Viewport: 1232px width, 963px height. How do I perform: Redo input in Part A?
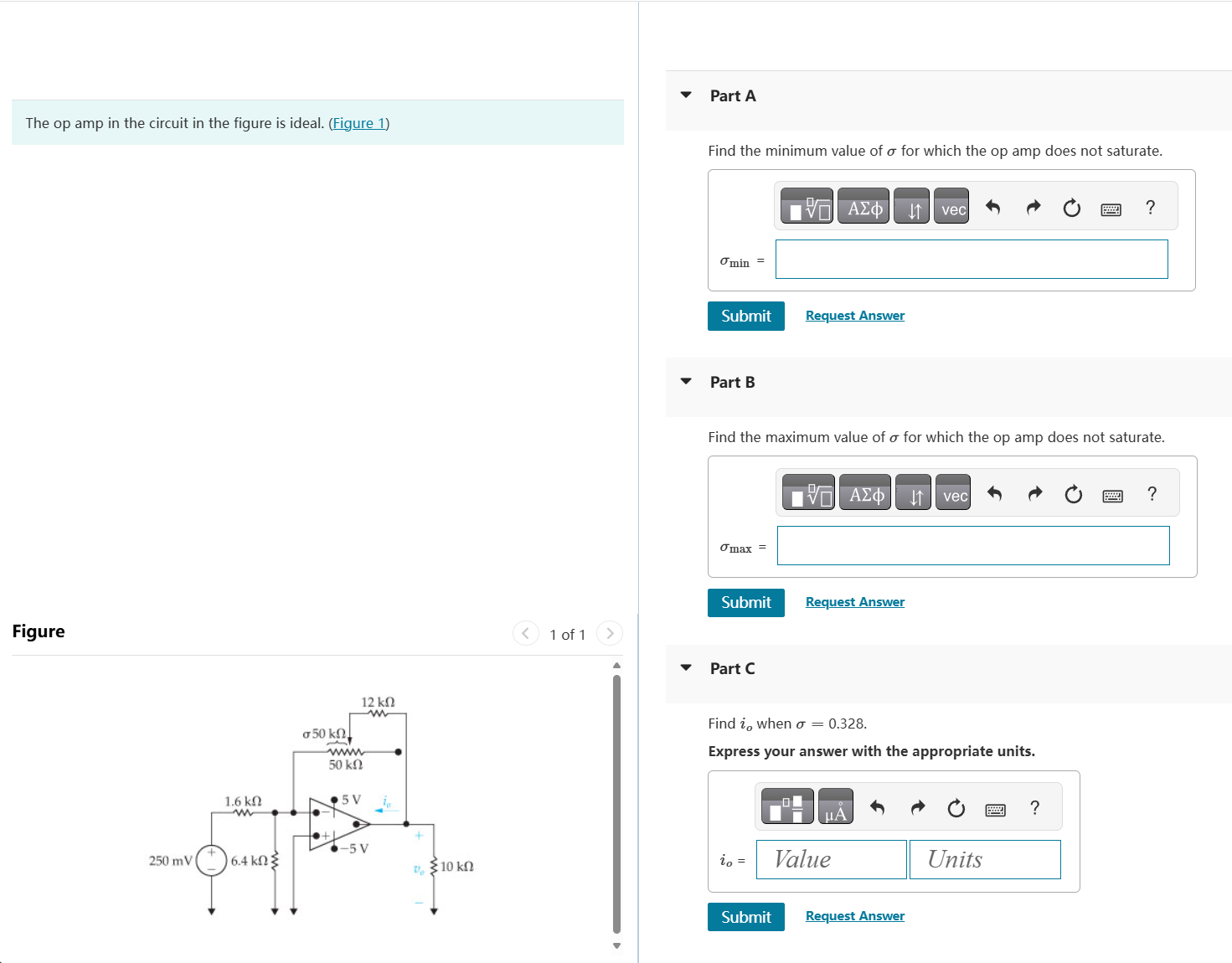(1033, 207)
